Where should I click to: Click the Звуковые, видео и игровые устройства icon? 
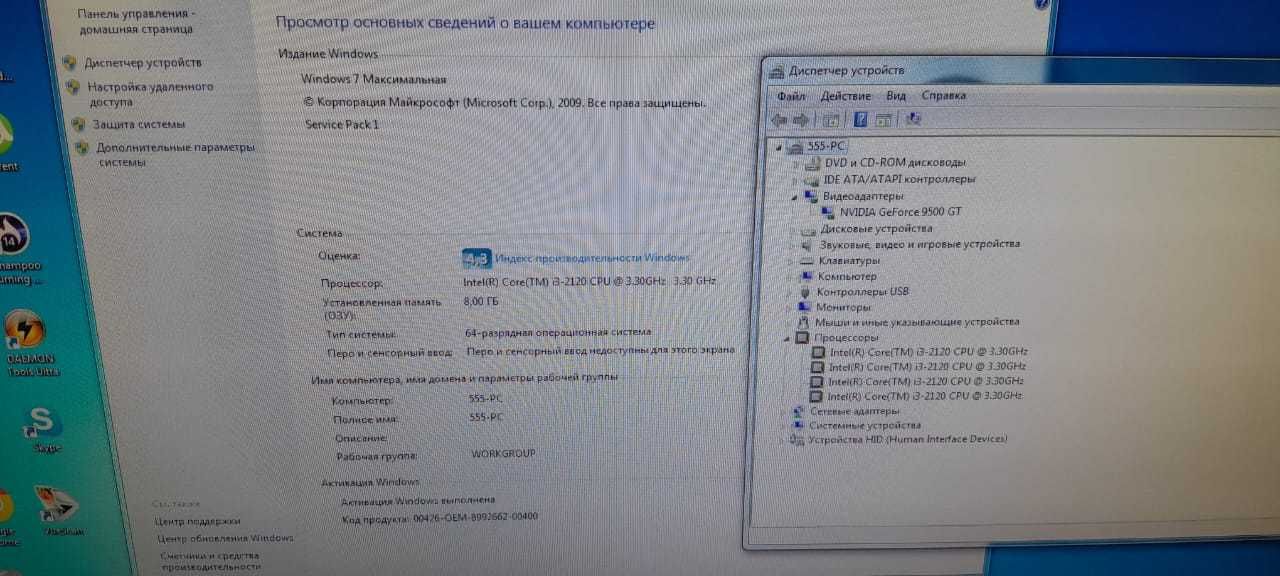(x=808, y=244)
